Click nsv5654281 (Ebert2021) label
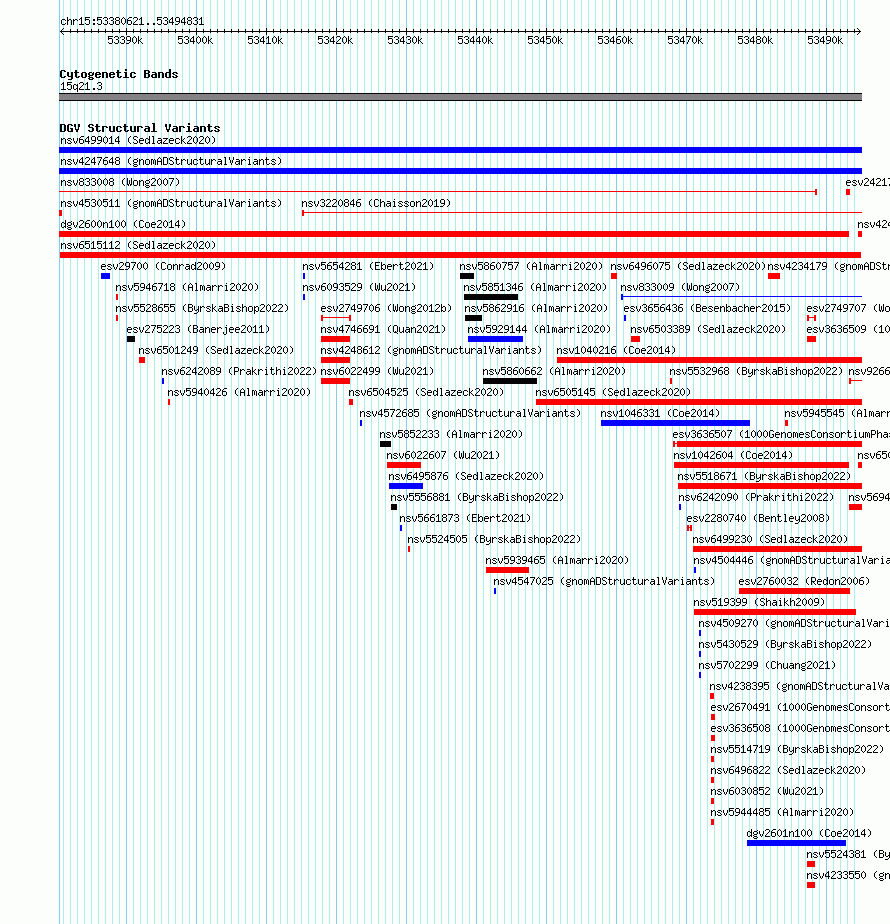Image resolution: width=890 pixels, height=924 pixels. coord(368,266)
